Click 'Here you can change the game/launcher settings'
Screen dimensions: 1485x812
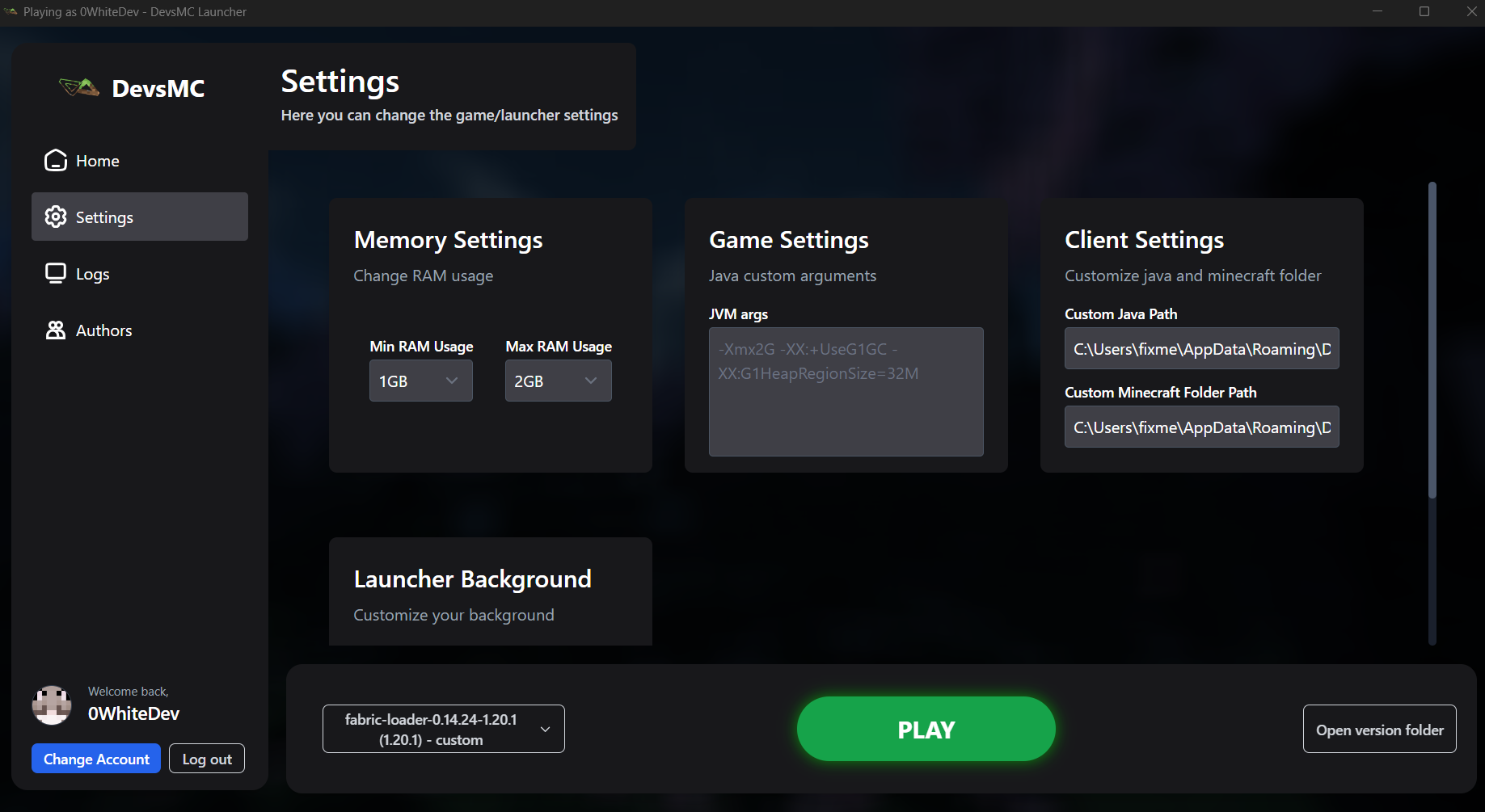tap(449, 116)
